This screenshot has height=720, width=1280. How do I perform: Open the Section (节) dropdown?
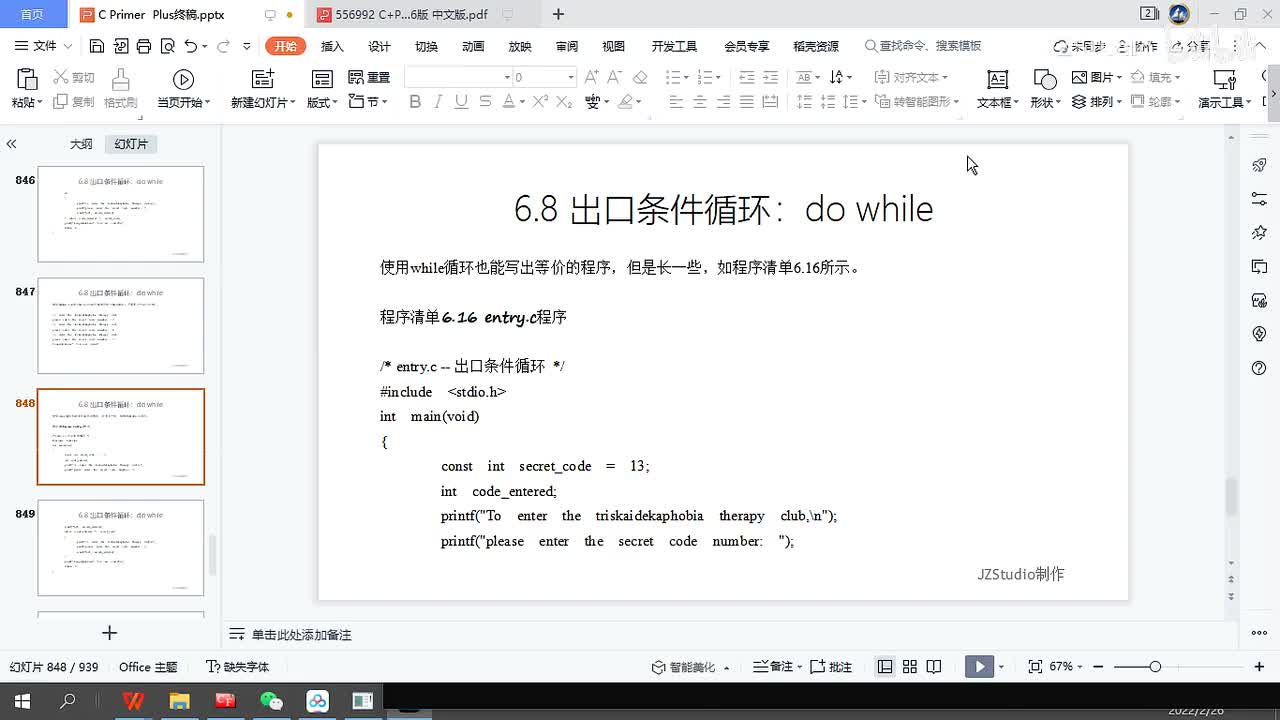368,102
